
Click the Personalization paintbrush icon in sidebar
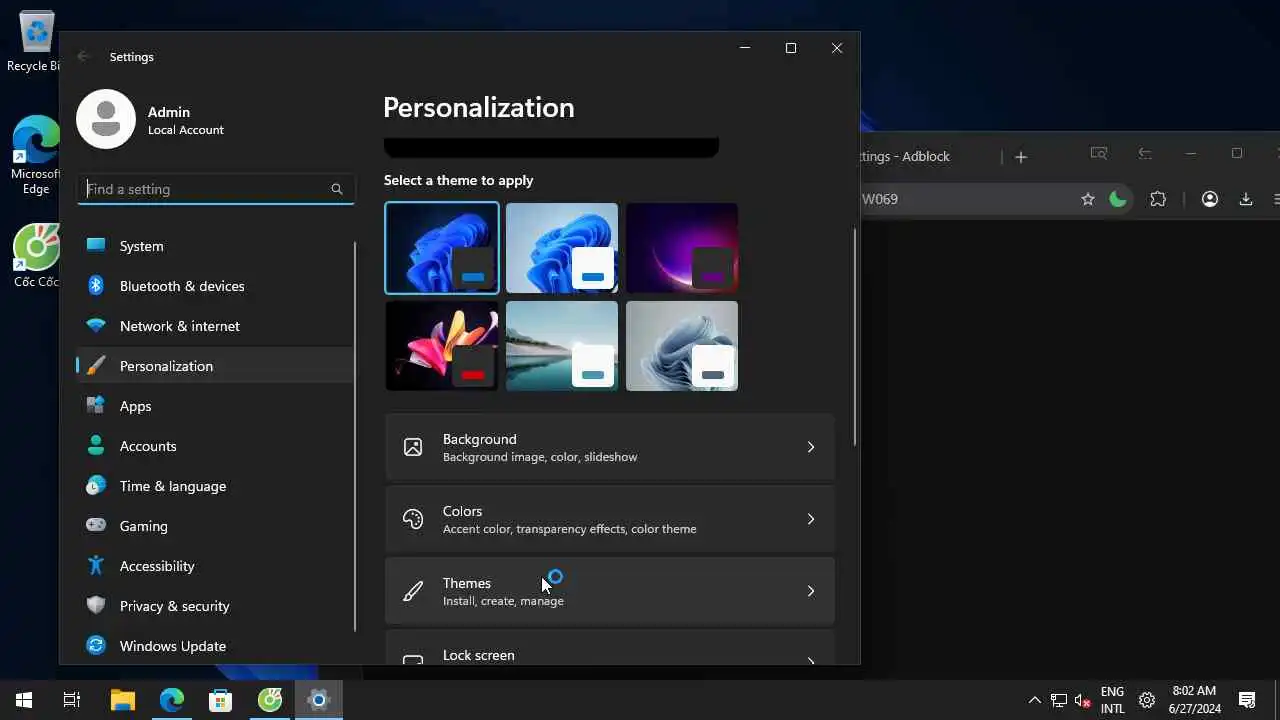point(96,365)
